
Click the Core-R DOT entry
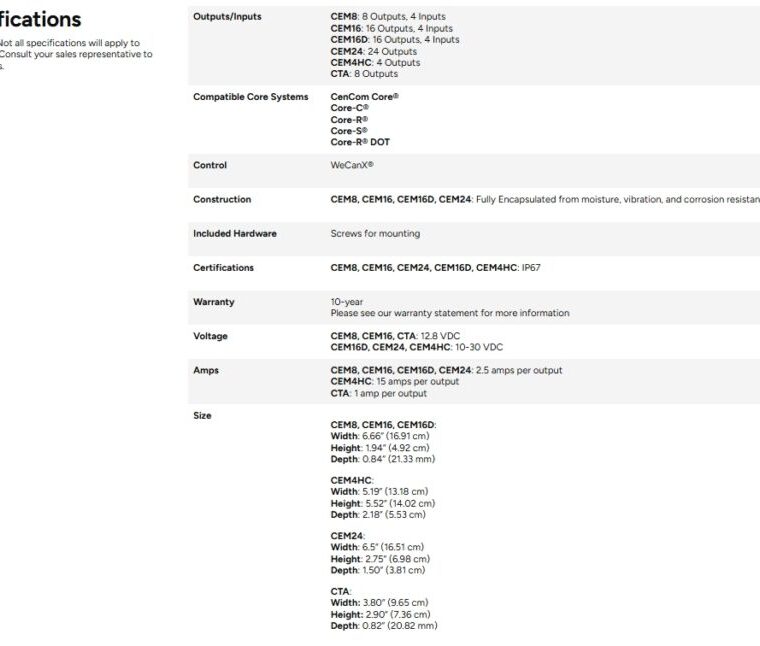(x=360, y=142)
